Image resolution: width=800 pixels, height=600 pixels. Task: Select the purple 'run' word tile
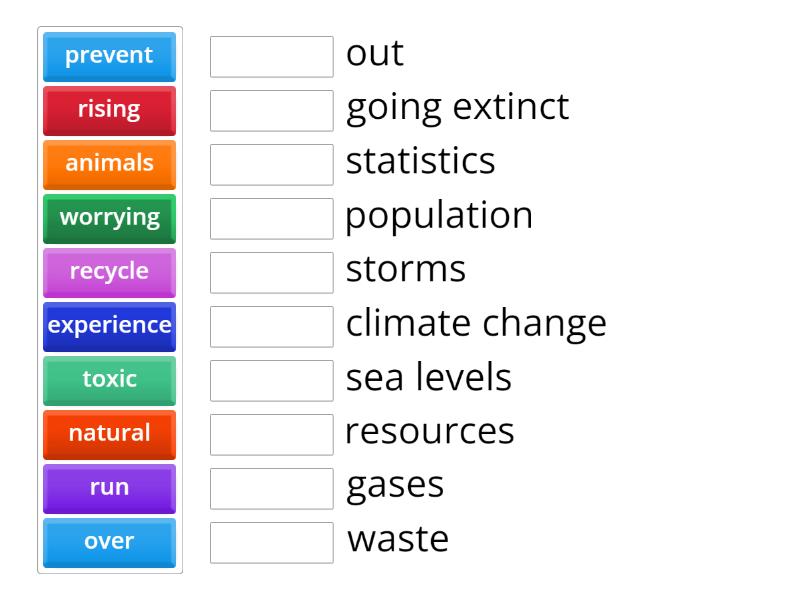[x=109, y=488]
